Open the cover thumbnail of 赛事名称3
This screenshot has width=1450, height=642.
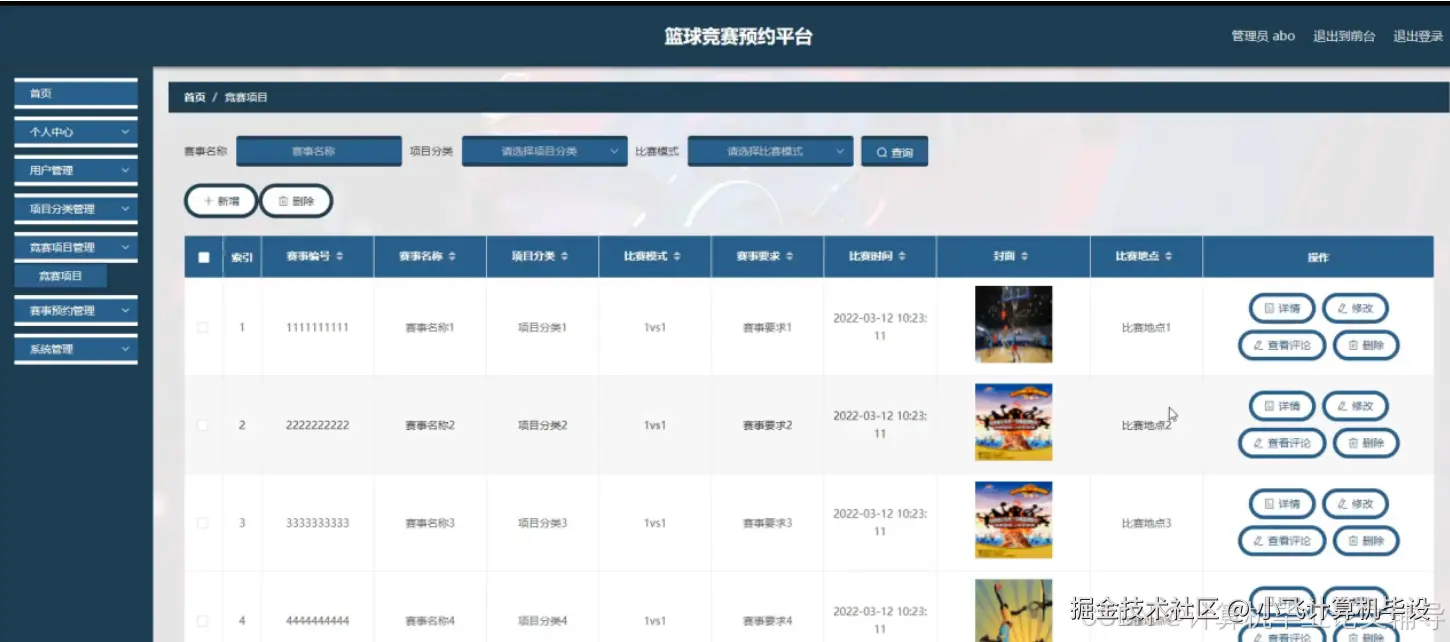(1013, 520)
